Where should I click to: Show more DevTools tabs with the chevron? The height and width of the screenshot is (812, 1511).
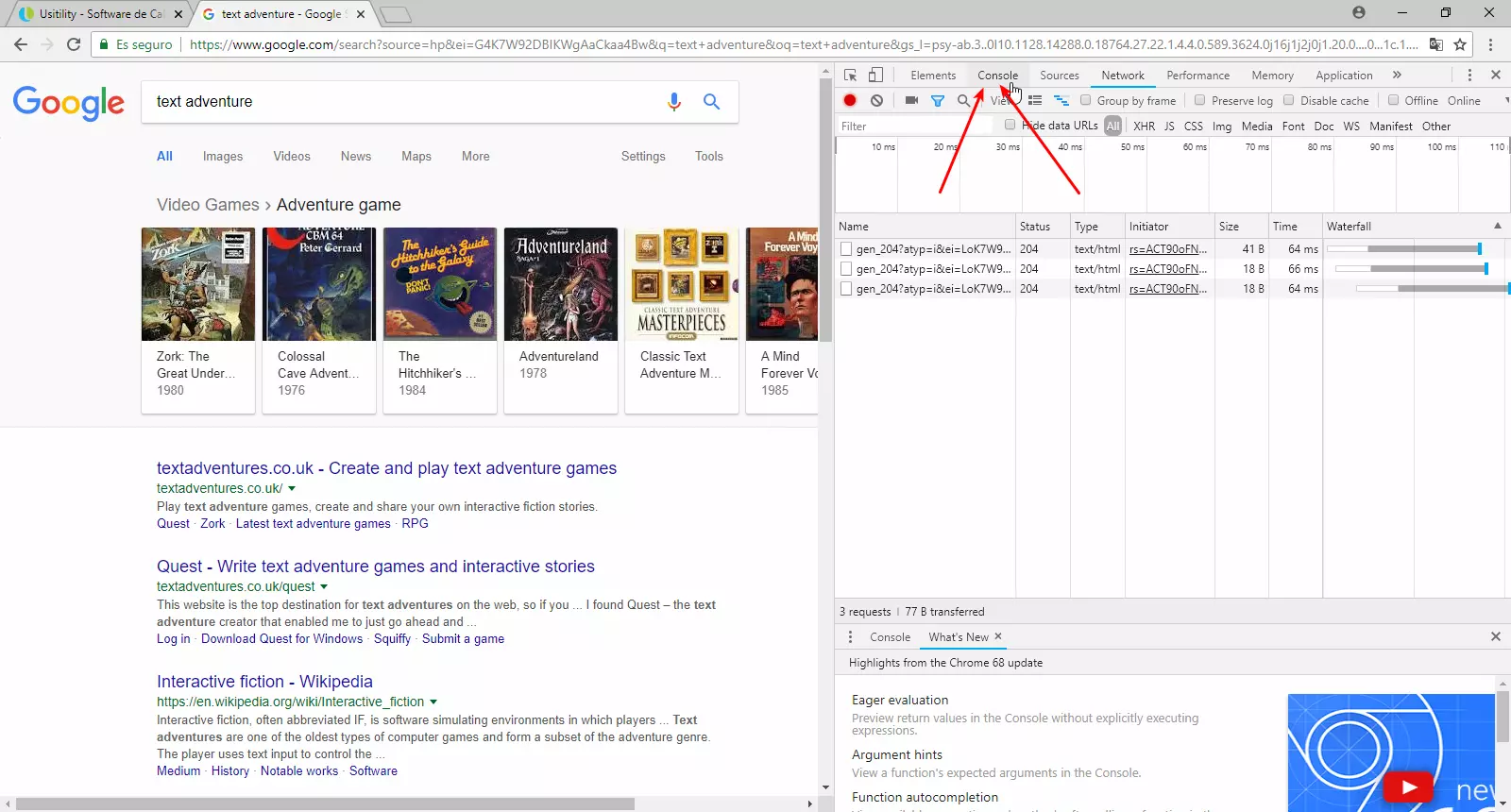tap(1397, 76)
